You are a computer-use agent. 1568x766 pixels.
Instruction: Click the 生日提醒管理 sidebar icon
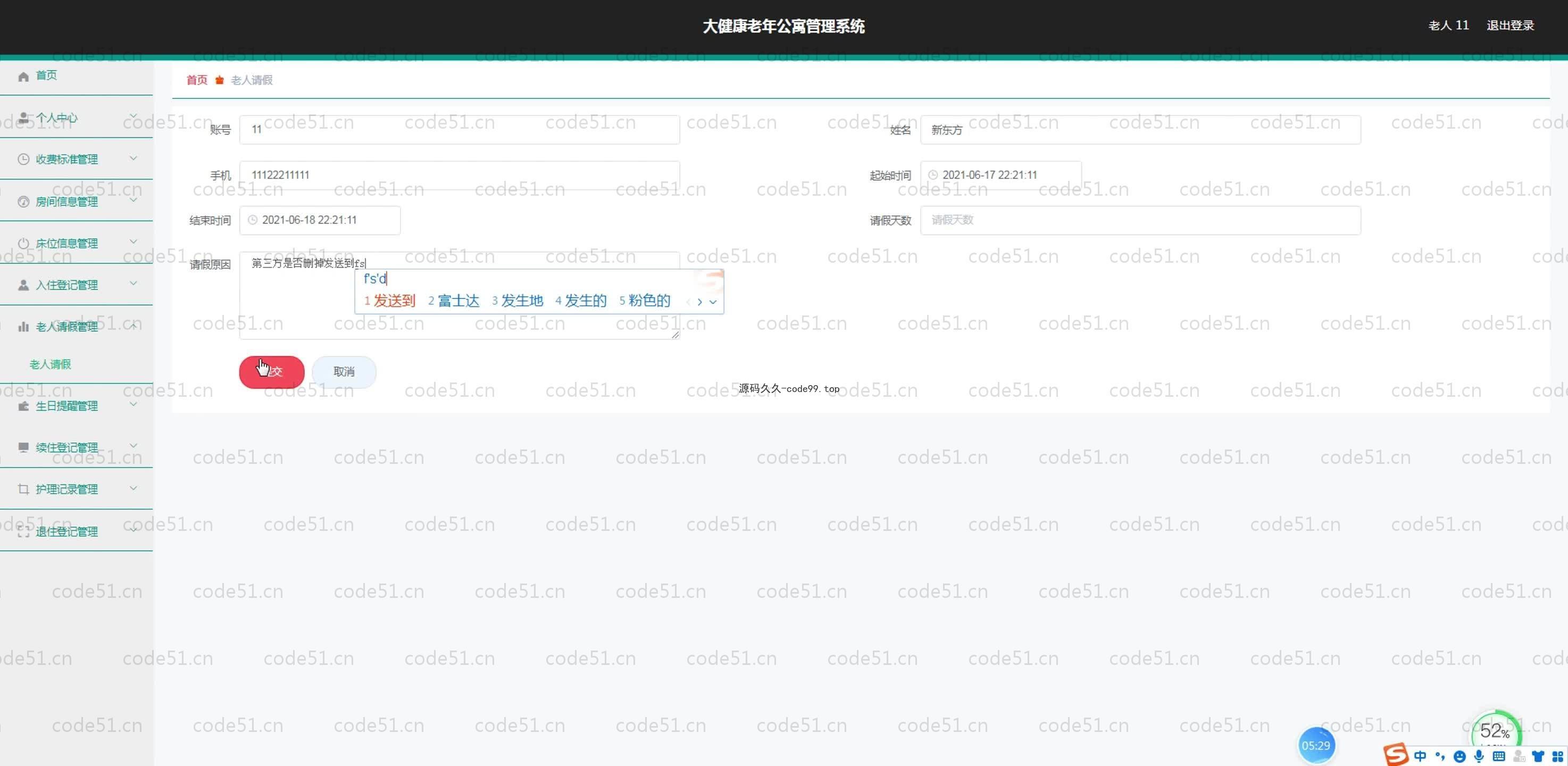[23, 406]
